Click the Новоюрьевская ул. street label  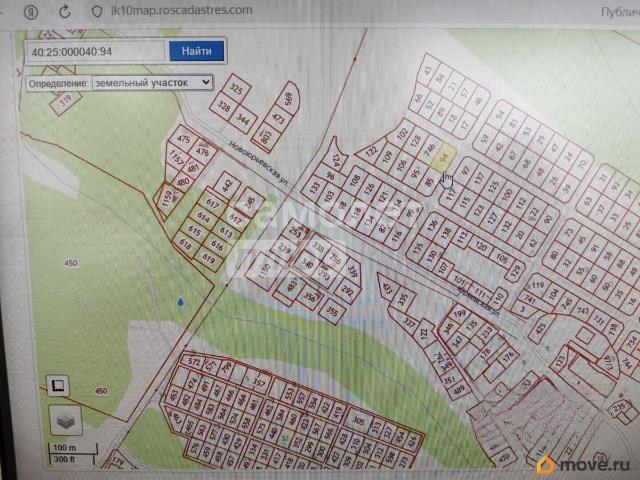pos(258,163)
